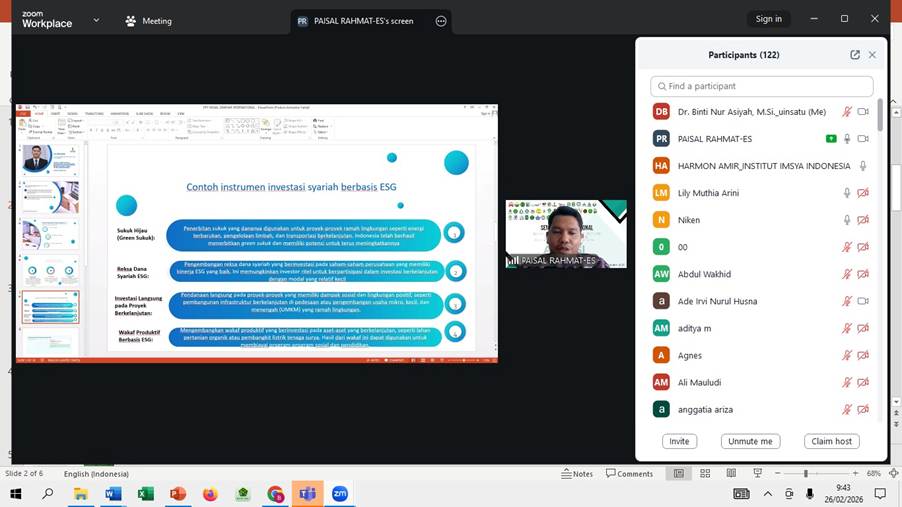Open more options for shared screen
Image resolution: width=902 pixels, height=507 pixels.
(441, 21)
